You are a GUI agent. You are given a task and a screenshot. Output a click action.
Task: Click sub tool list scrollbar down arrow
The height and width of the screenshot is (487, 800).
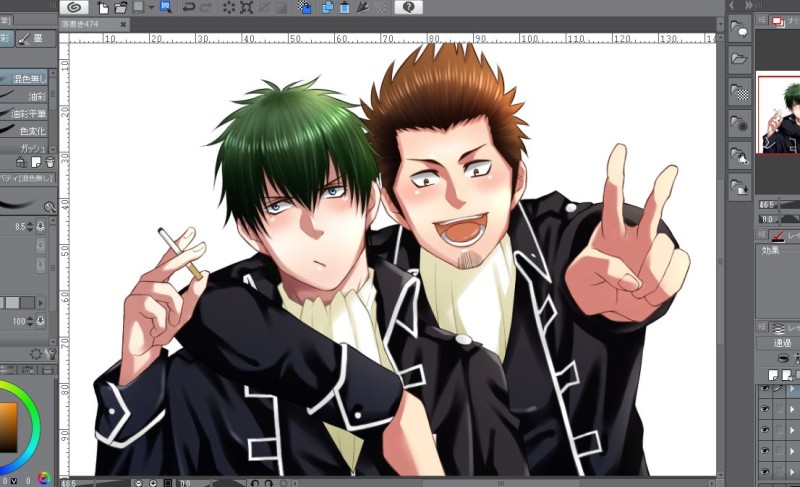point(53,149)
